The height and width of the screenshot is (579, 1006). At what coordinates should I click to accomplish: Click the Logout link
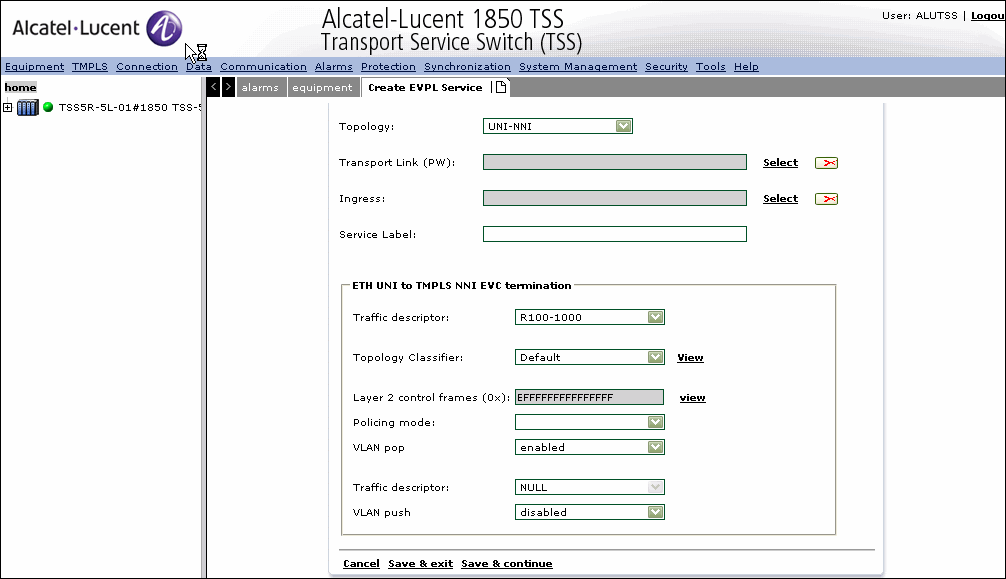coord(988,15)
